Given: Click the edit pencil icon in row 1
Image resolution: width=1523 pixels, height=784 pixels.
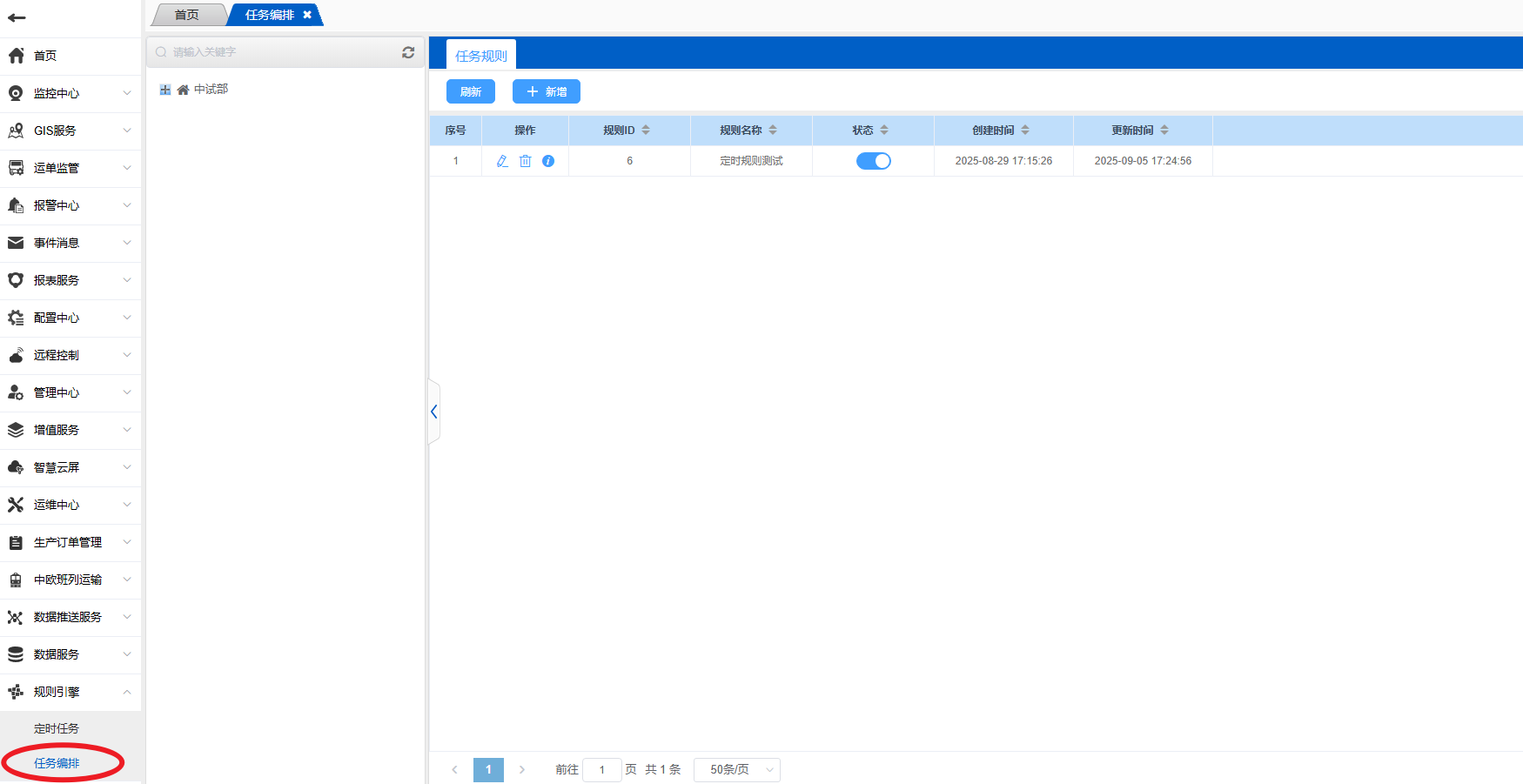Looking at the screenshot, I should 502,161.
